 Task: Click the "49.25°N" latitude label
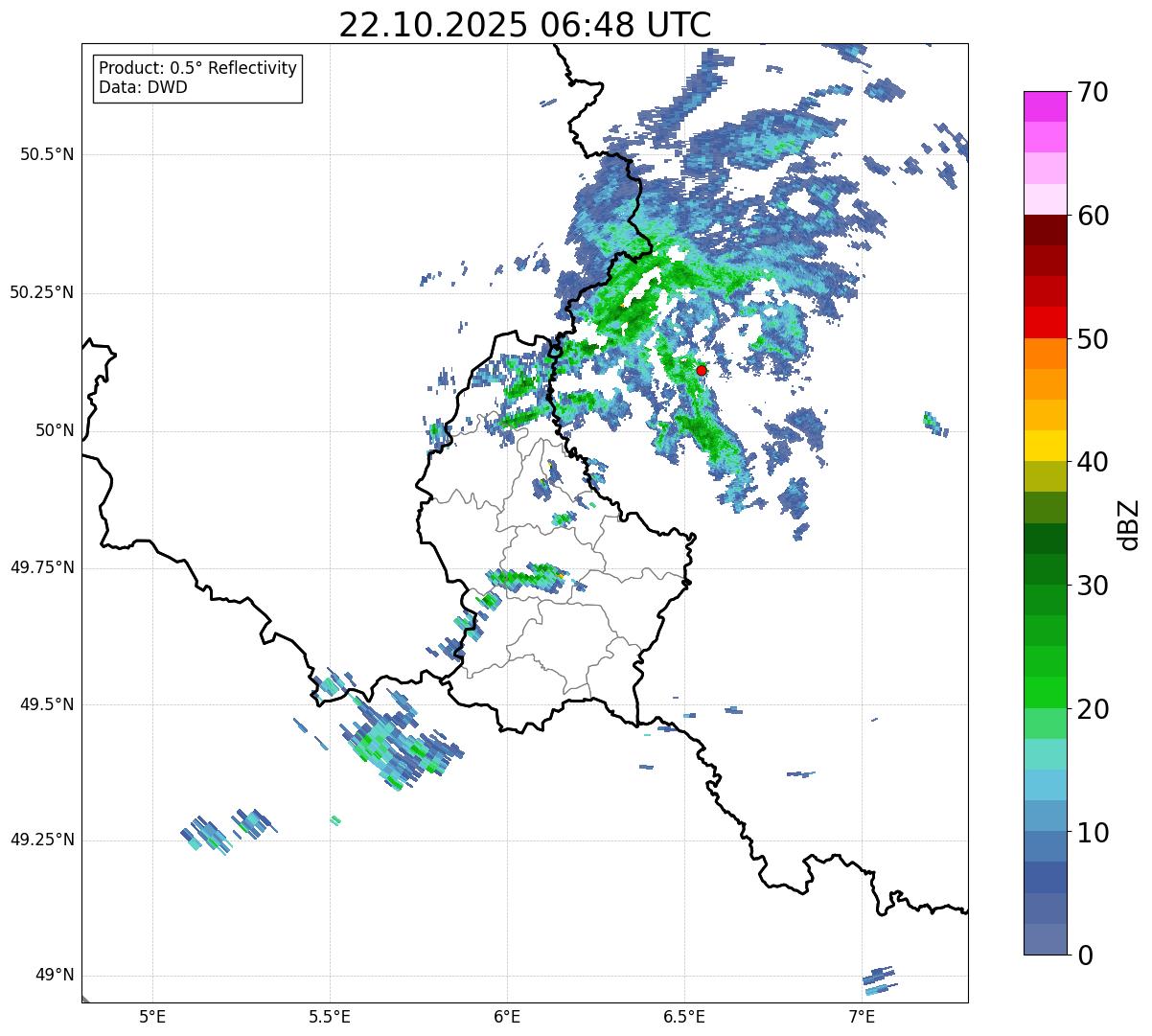[41, 840]
